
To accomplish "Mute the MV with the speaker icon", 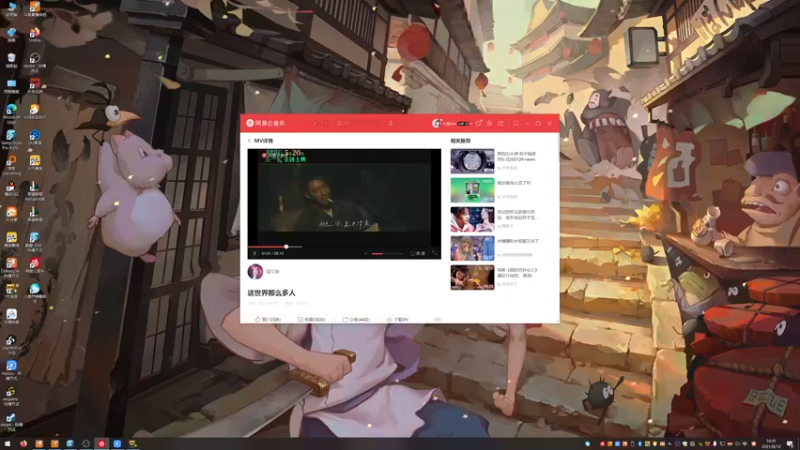I will pos(366,254).
